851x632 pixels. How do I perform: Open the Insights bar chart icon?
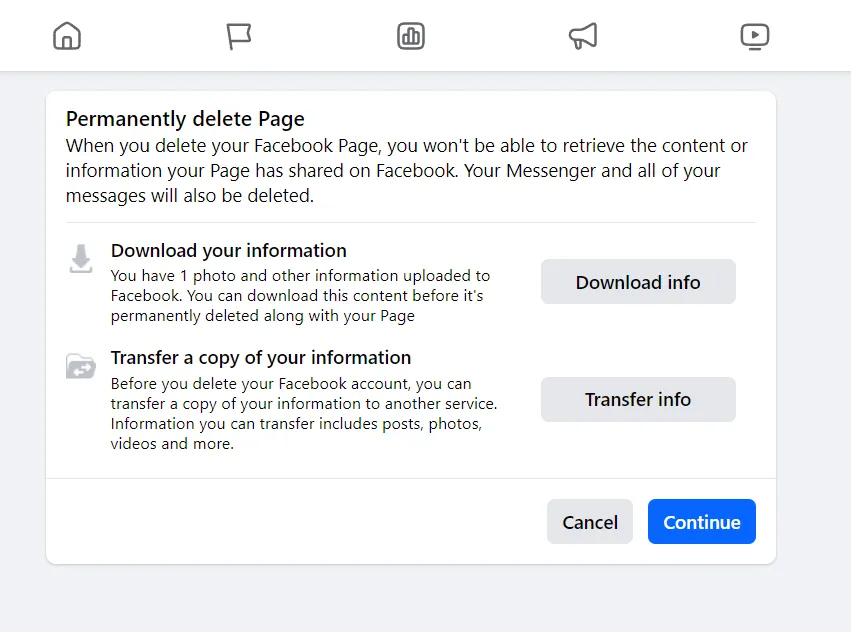411,36
